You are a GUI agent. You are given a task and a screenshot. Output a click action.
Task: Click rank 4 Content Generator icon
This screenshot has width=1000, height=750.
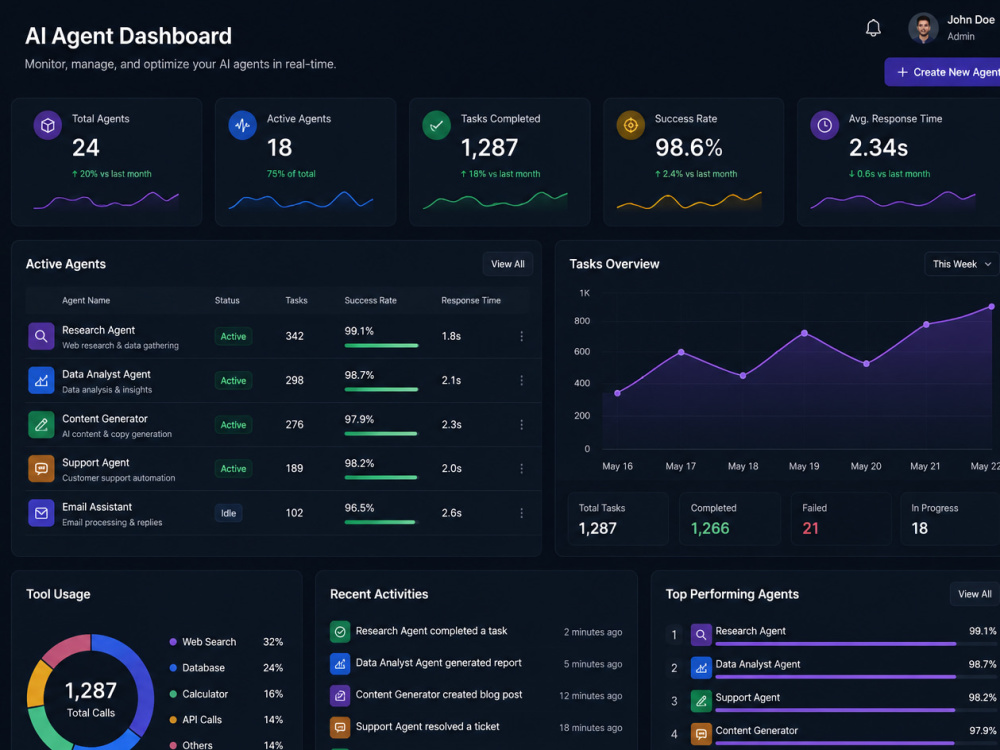701,734
